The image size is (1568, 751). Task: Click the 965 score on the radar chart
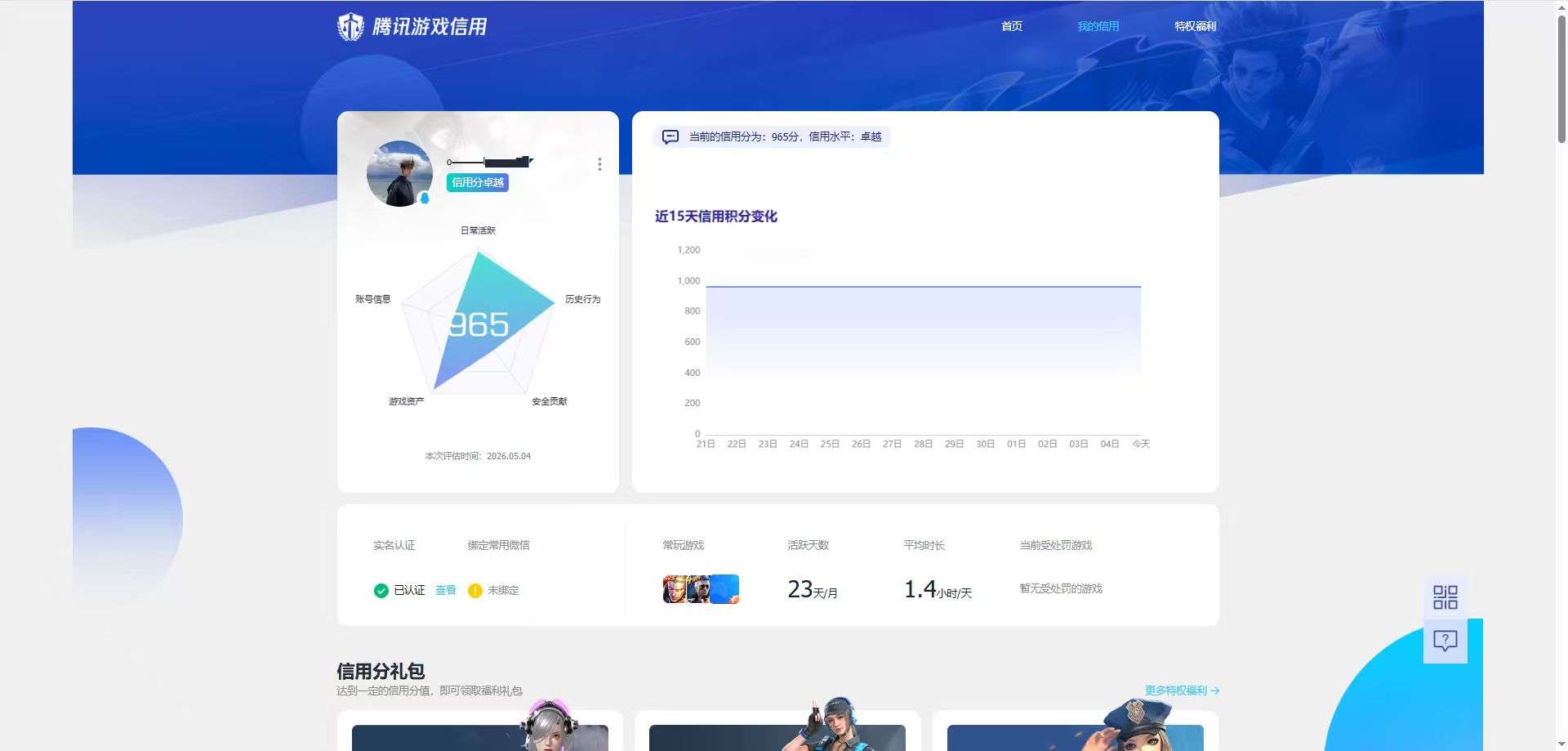479,324
